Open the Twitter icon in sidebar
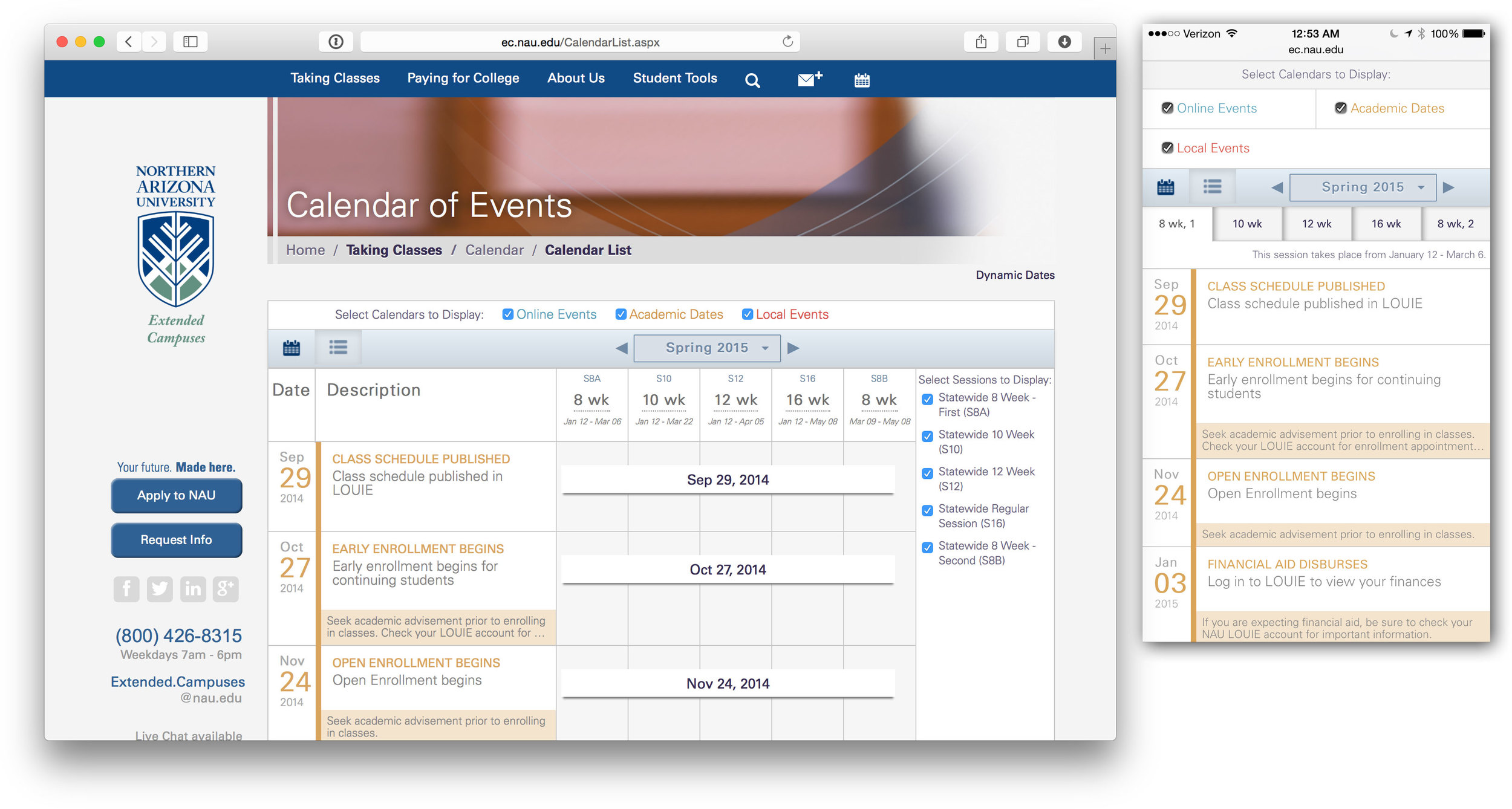 pos(160,589)
